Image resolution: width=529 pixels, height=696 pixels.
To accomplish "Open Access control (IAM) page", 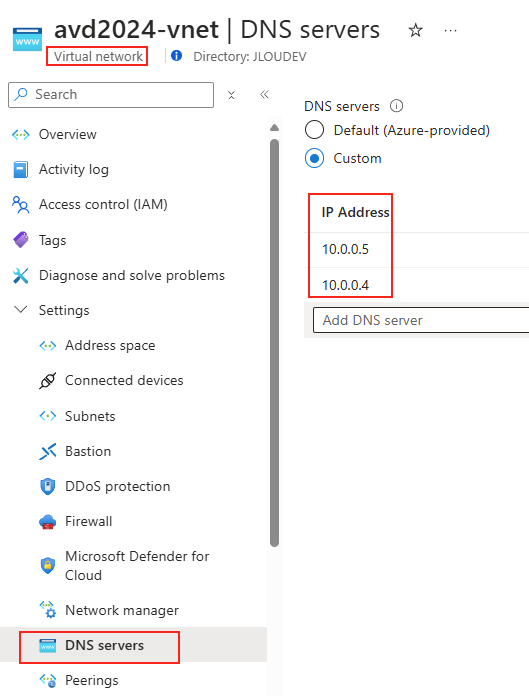I will [x=103, y=204].
